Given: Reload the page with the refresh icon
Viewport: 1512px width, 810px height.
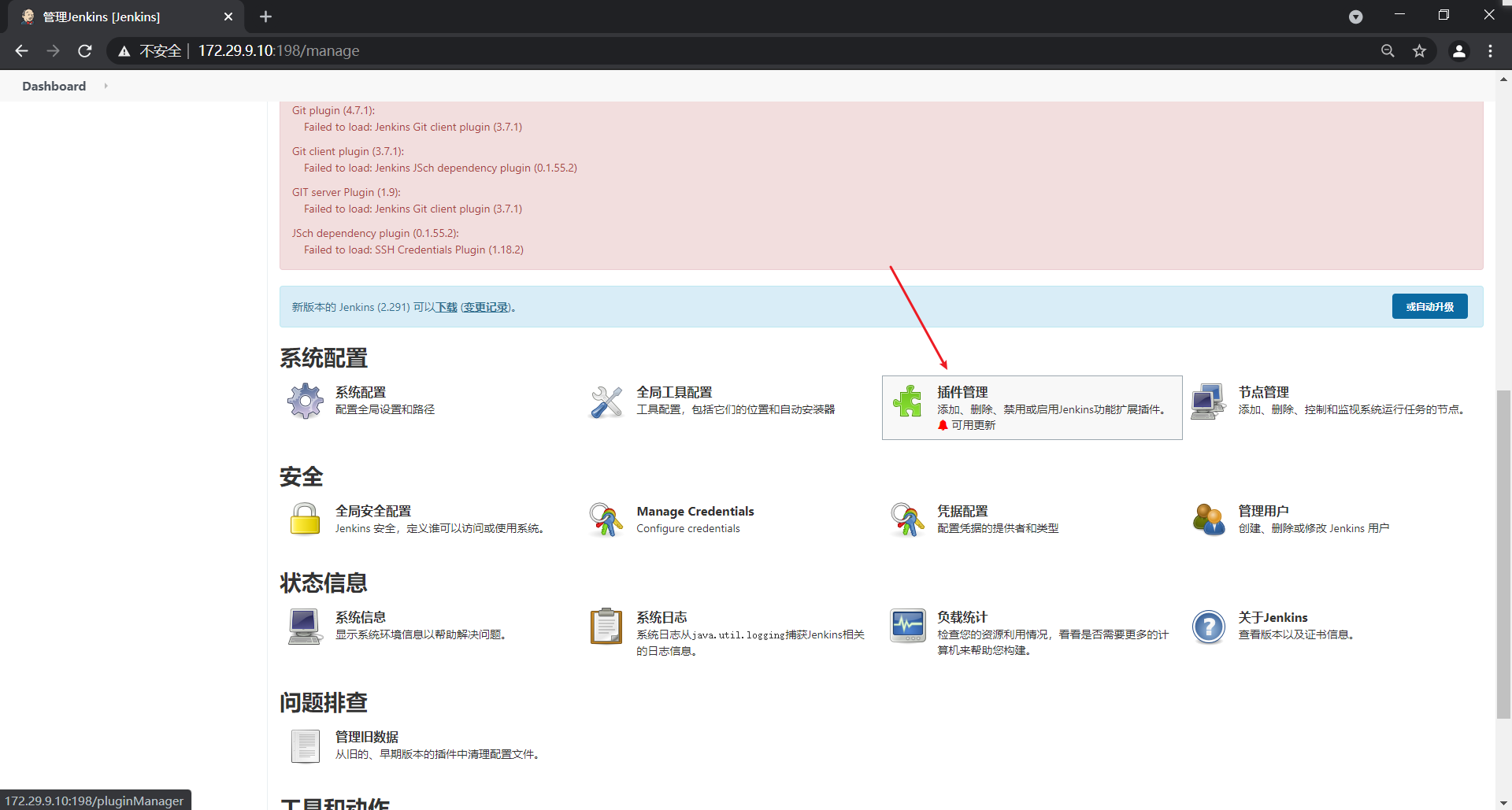Looking at the screenshot, I should 85,51.
